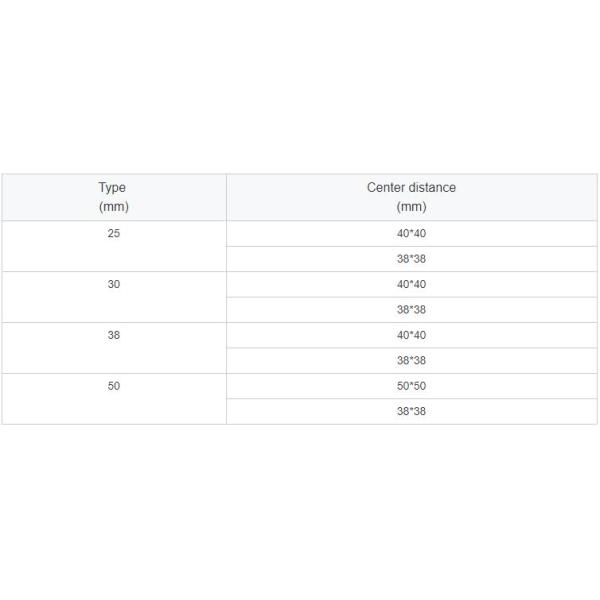Click 38*38 in the type 50 group
This screenshot has width=600, height=600.
tap(411, 411)
